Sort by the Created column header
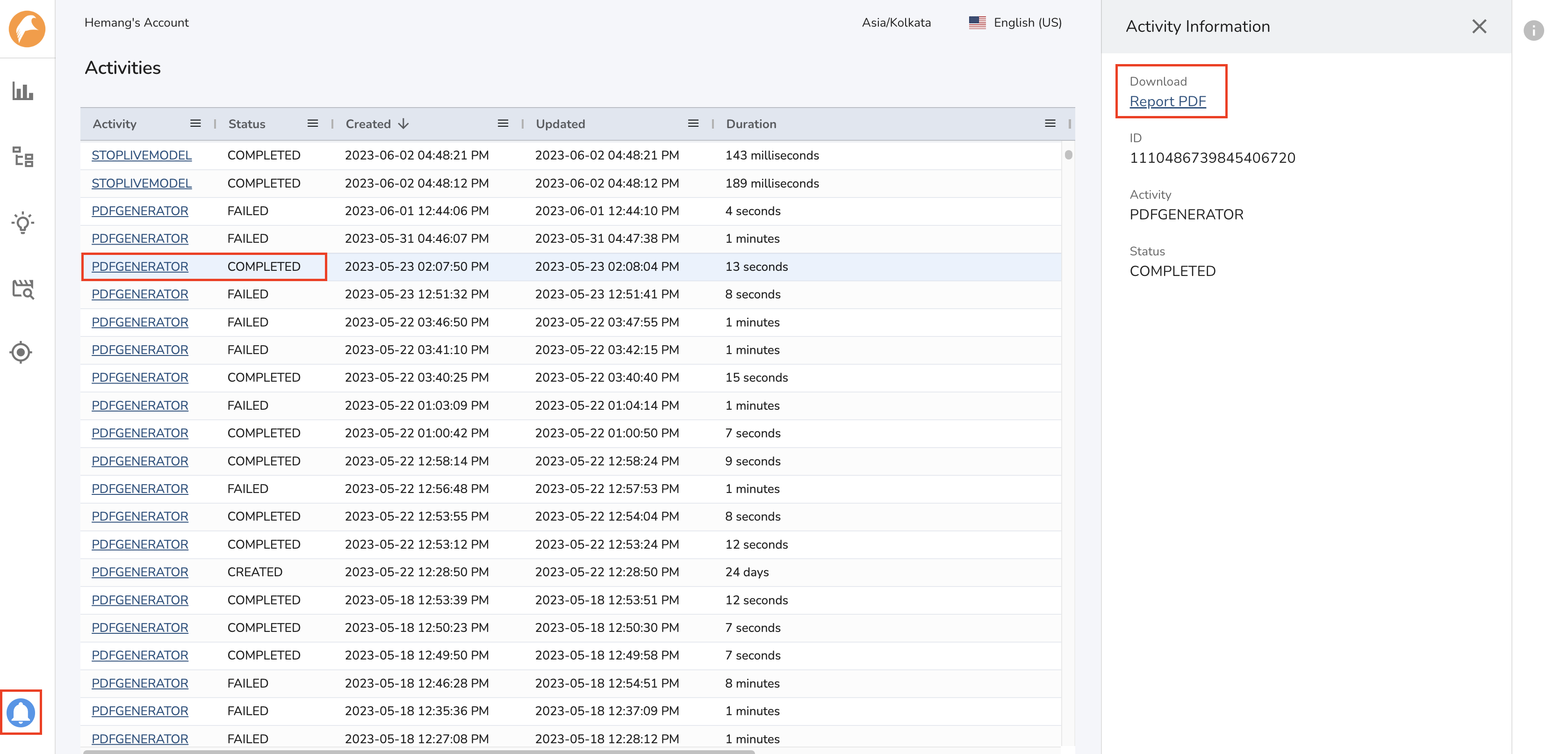This screenshot has width=1568, height=754. pyautogui.click(x=368, y=123)
